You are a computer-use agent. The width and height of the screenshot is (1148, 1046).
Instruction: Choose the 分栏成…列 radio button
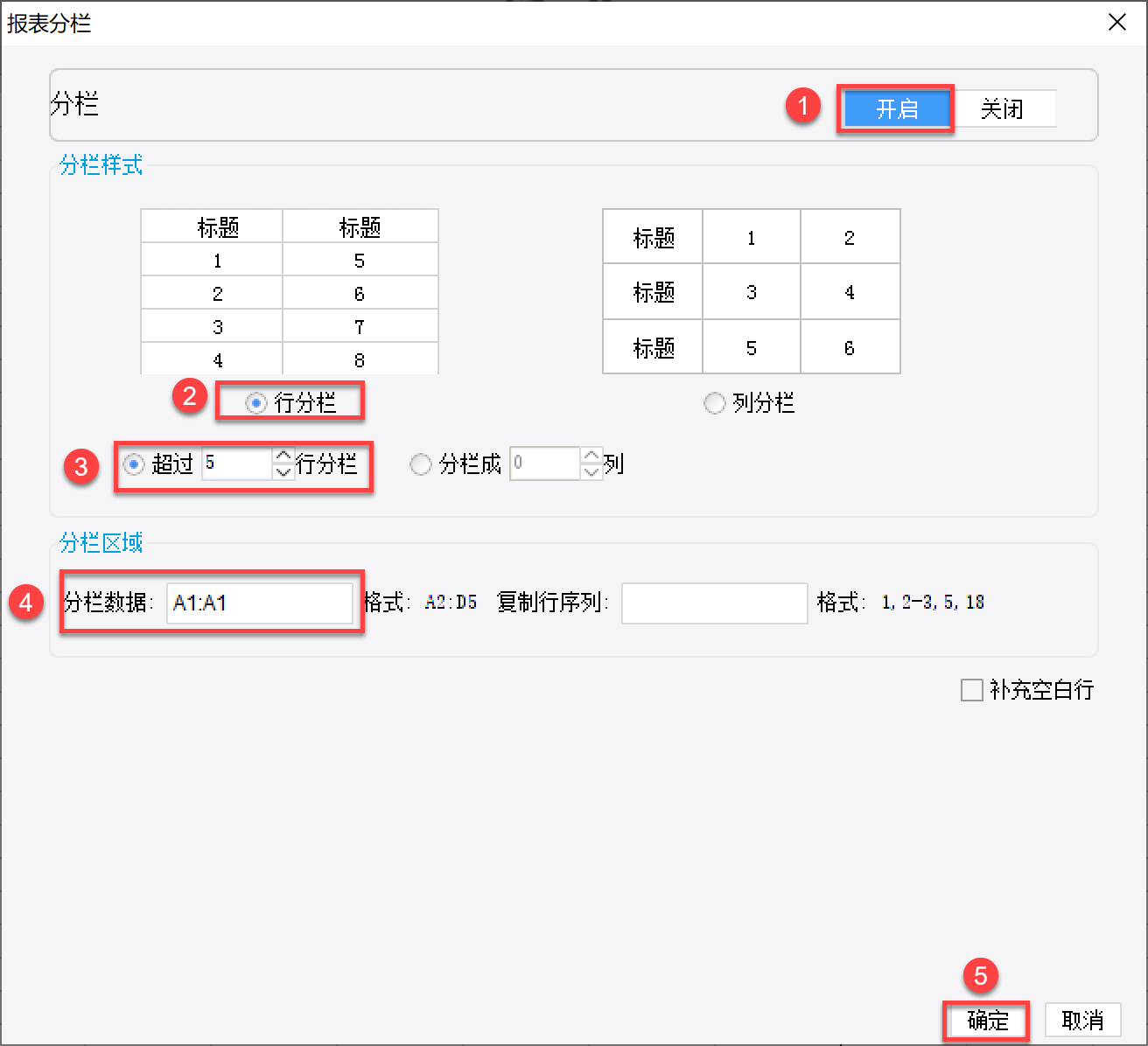(x=421, y=464)
